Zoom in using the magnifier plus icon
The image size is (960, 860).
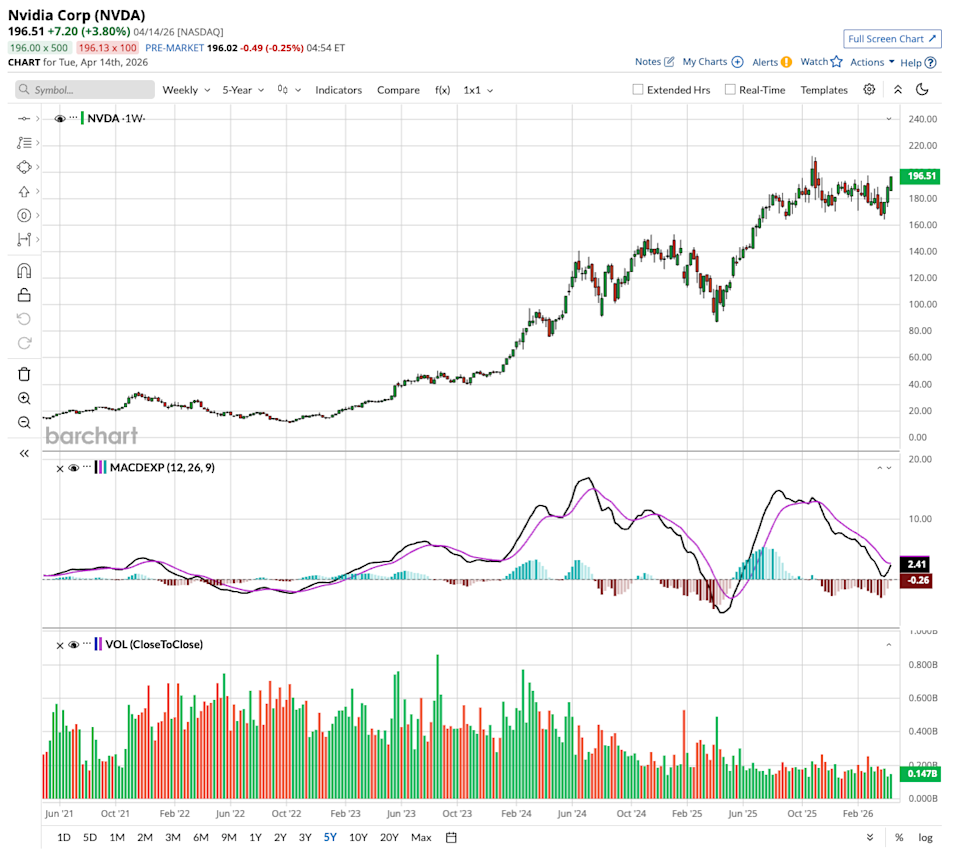pos(24,398)
